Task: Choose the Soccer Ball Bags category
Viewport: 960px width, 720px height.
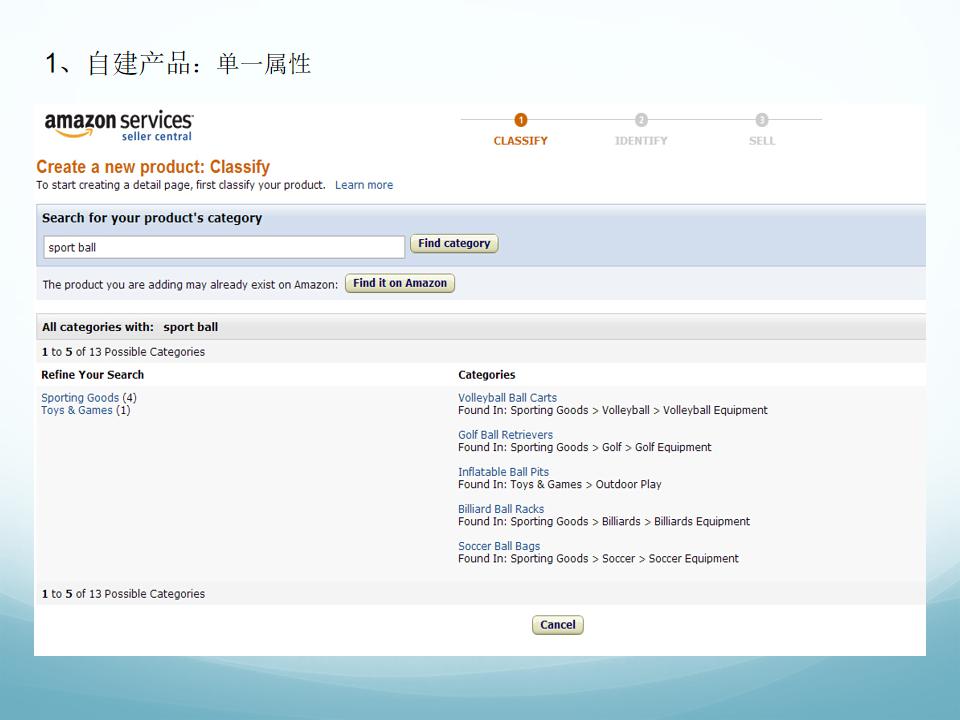Action: tap(499, 546)
